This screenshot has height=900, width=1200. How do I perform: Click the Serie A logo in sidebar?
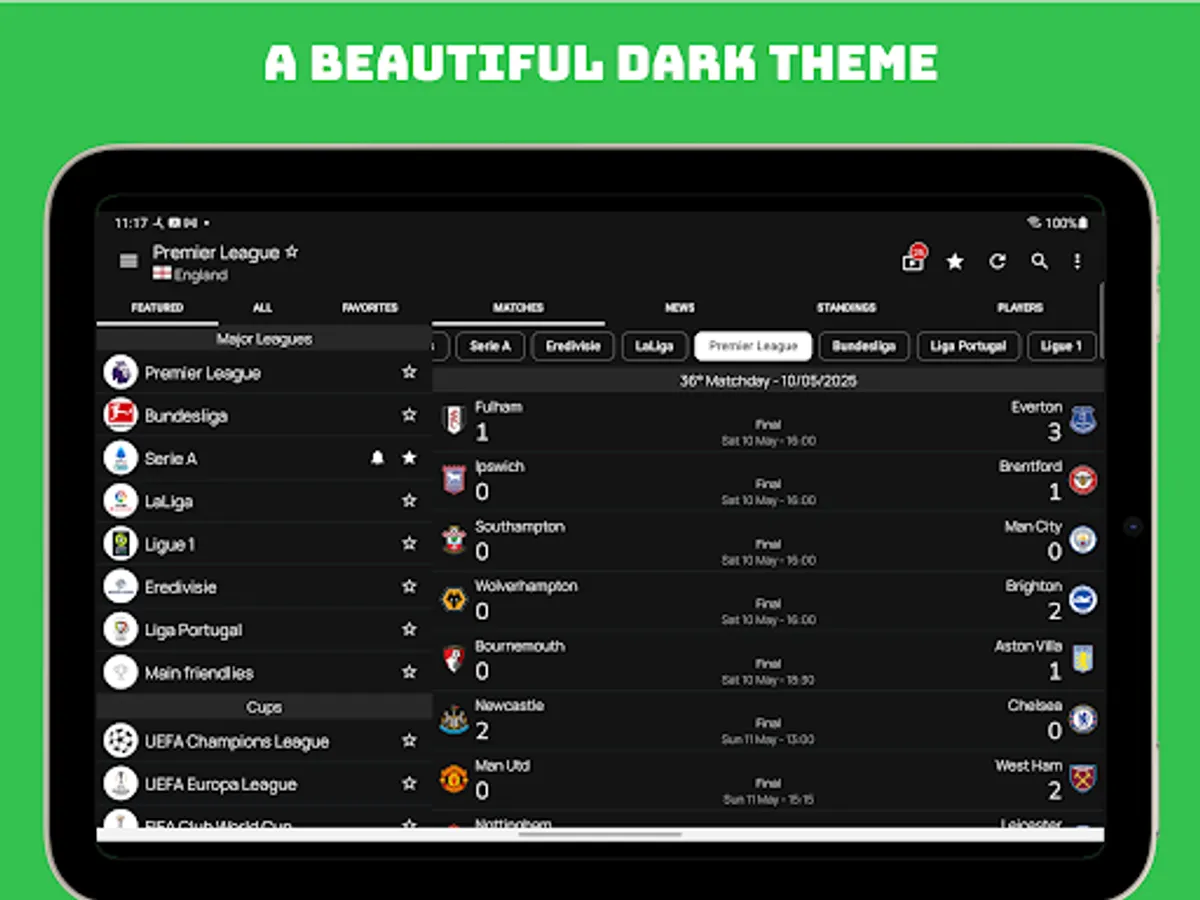point(120,458)
